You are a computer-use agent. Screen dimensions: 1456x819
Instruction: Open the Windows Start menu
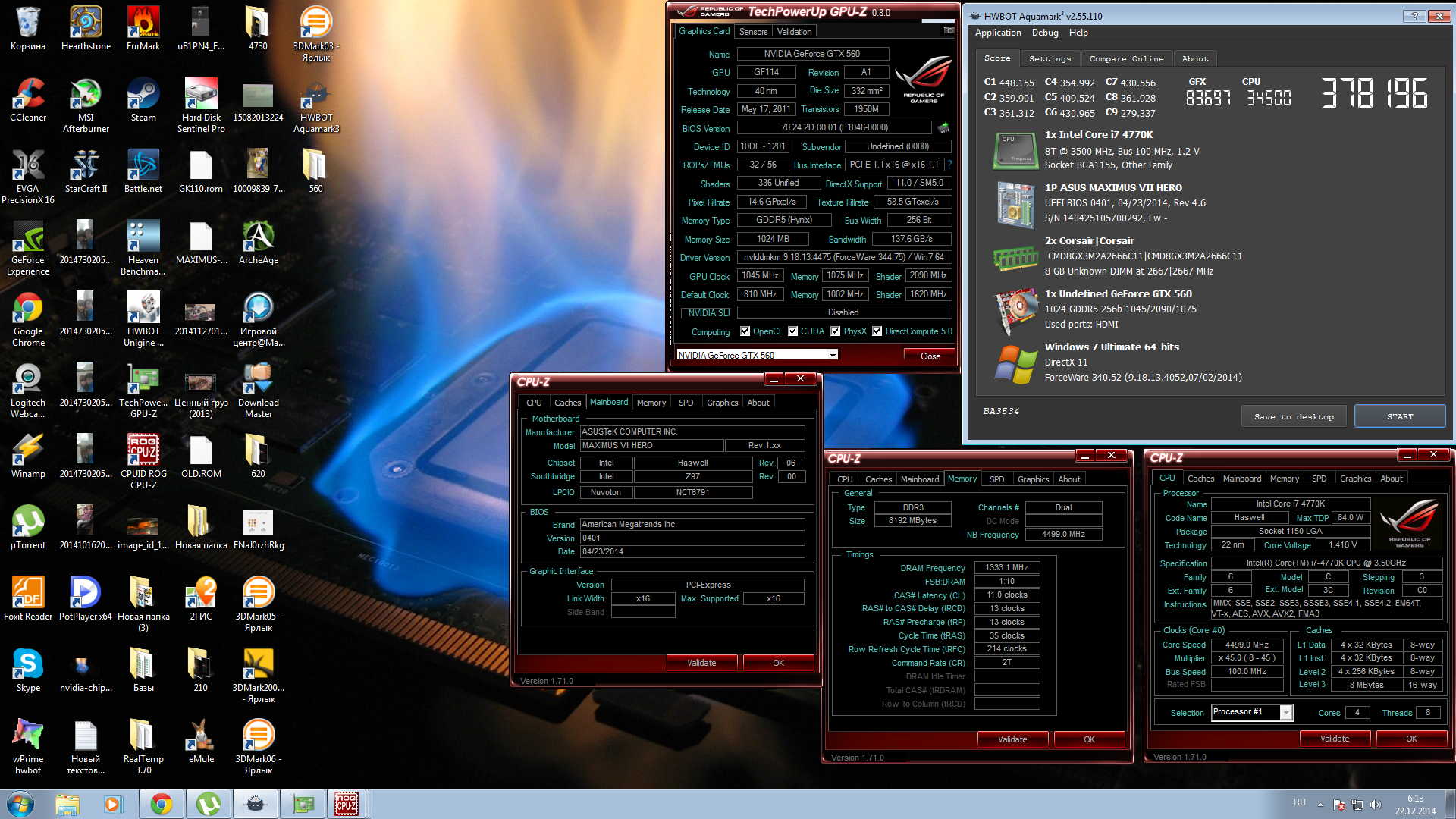click(x=20, y=804)
